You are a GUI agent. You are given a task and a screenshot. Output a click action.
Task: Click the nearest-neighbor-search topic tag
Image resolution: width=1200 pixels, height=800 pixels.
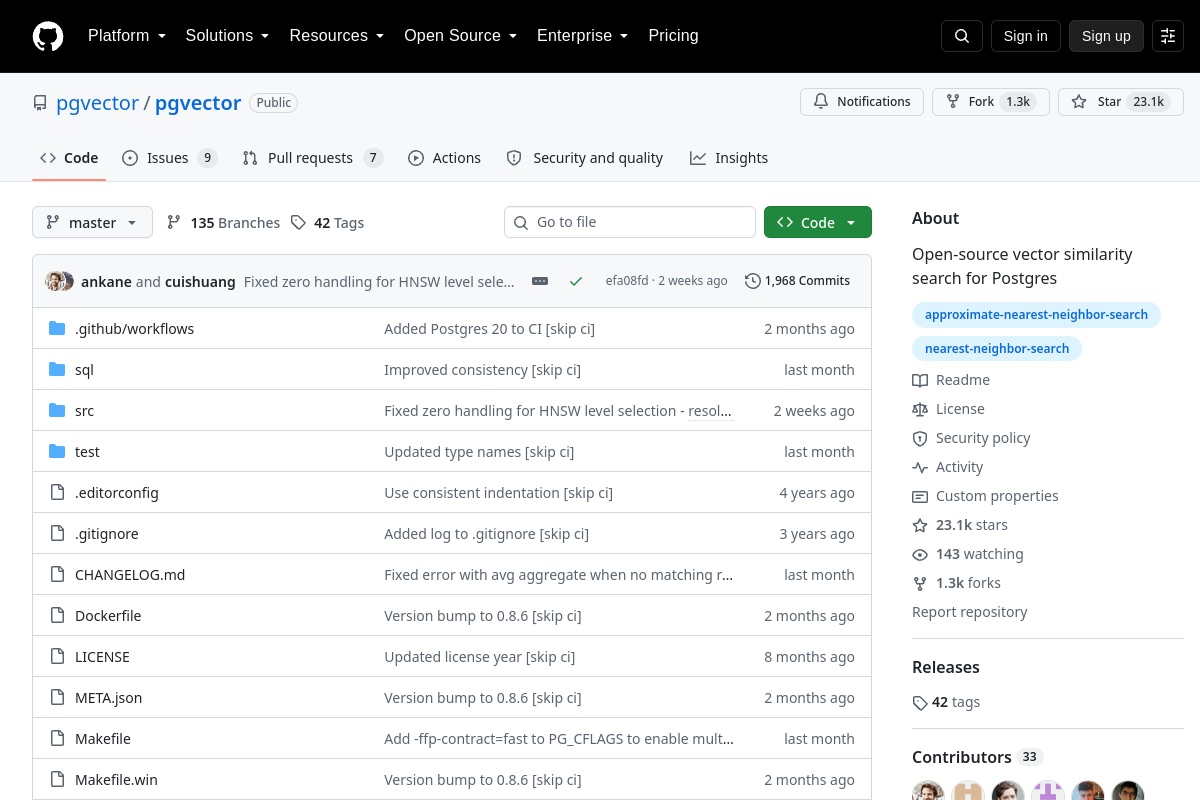[997, 349]
